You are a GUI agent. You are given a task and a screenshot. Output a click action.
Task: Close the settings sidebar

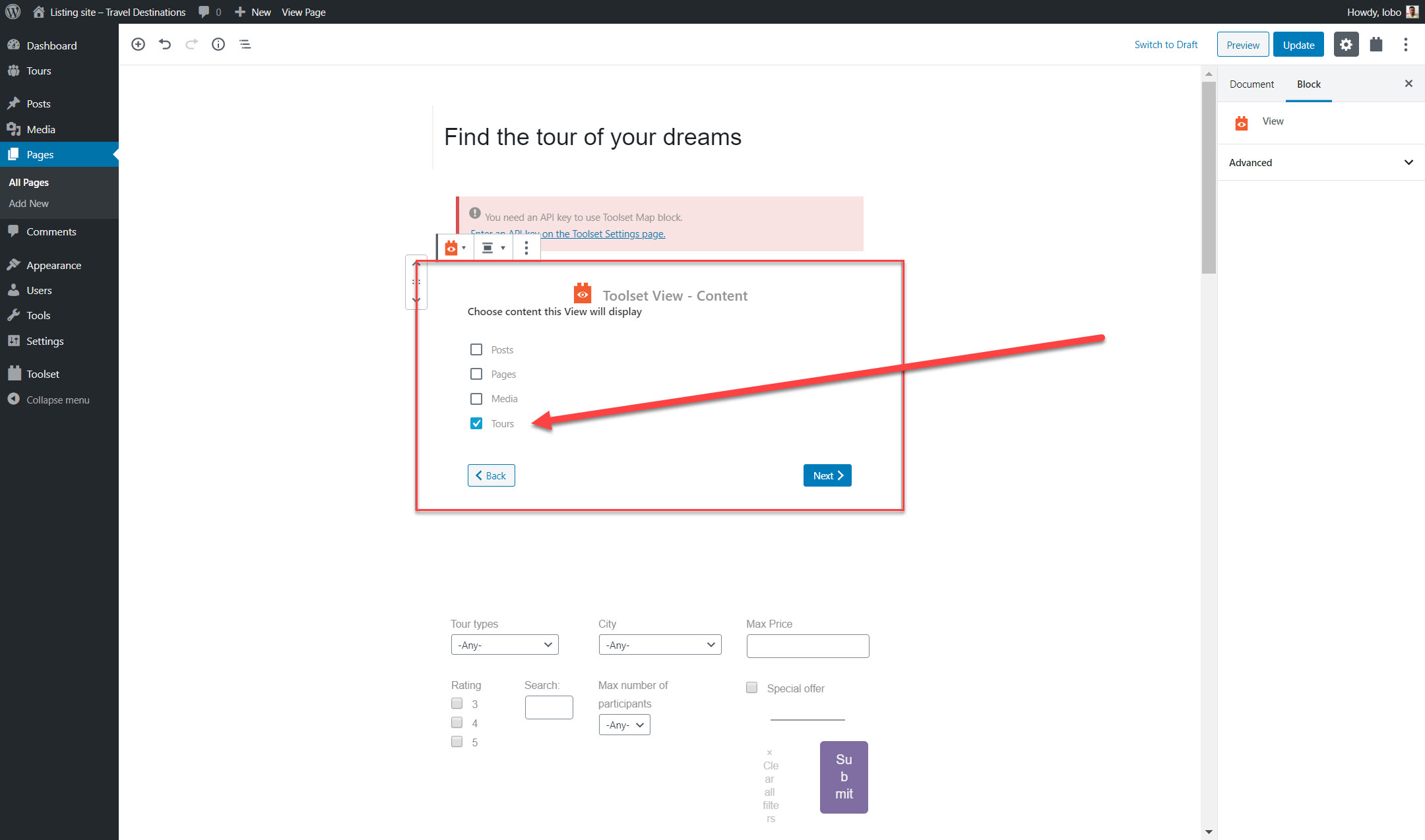[x=1409, y=84]
